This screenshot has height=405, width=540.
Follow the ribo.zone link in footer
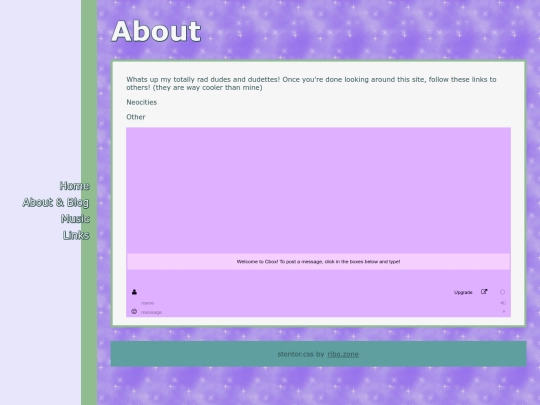[x=343, y=354]
